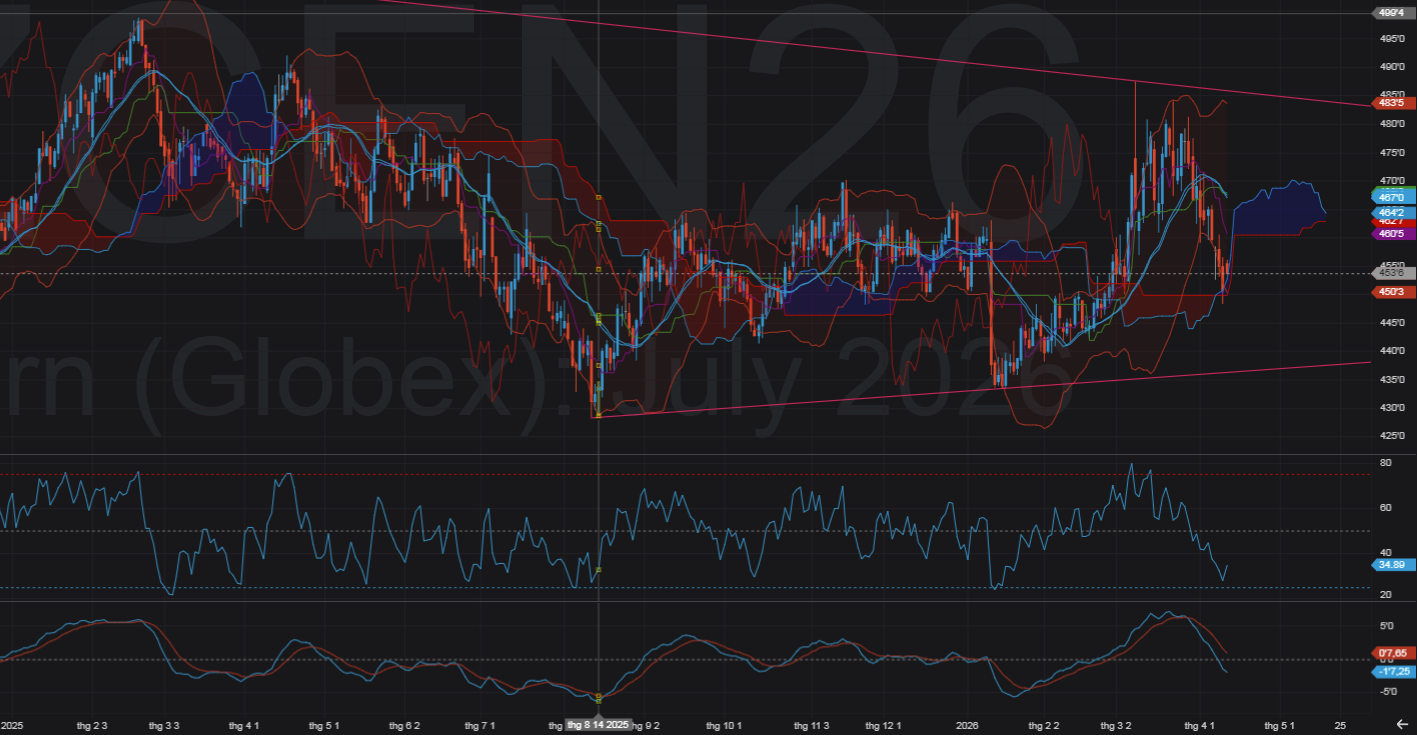Image resolution: width=1417 pixels, height=735 pixels.
Task: Click the 80 level on RSI axis
Action: click(1386, 463)
